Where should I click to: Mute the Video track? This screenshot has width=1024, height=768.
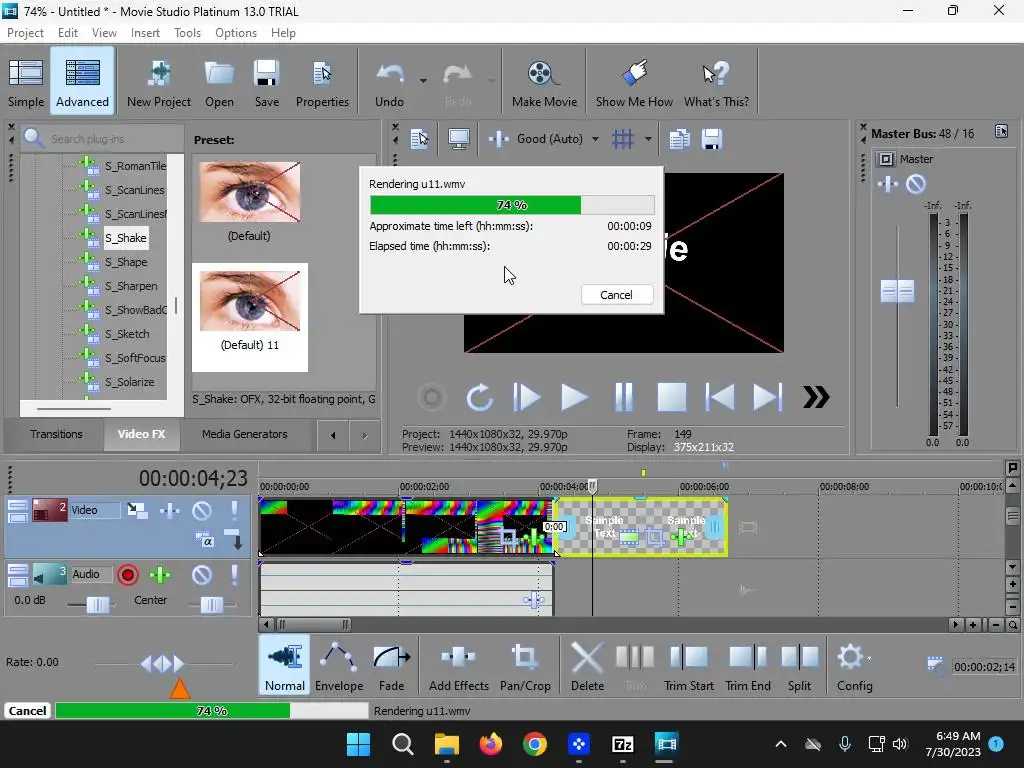(202, 510)
